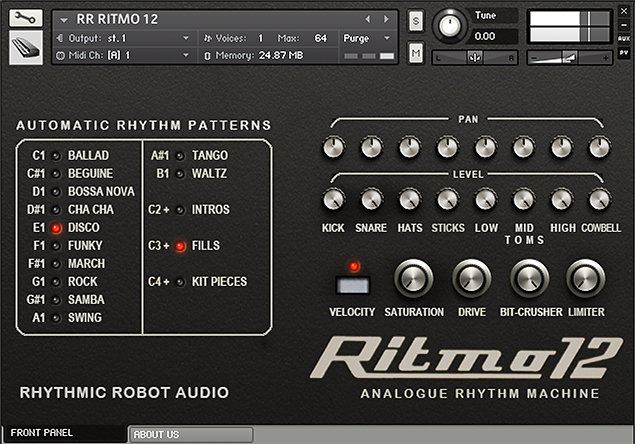
Task: Toggle the VELOCITY switch button
Action: (353, 285)
